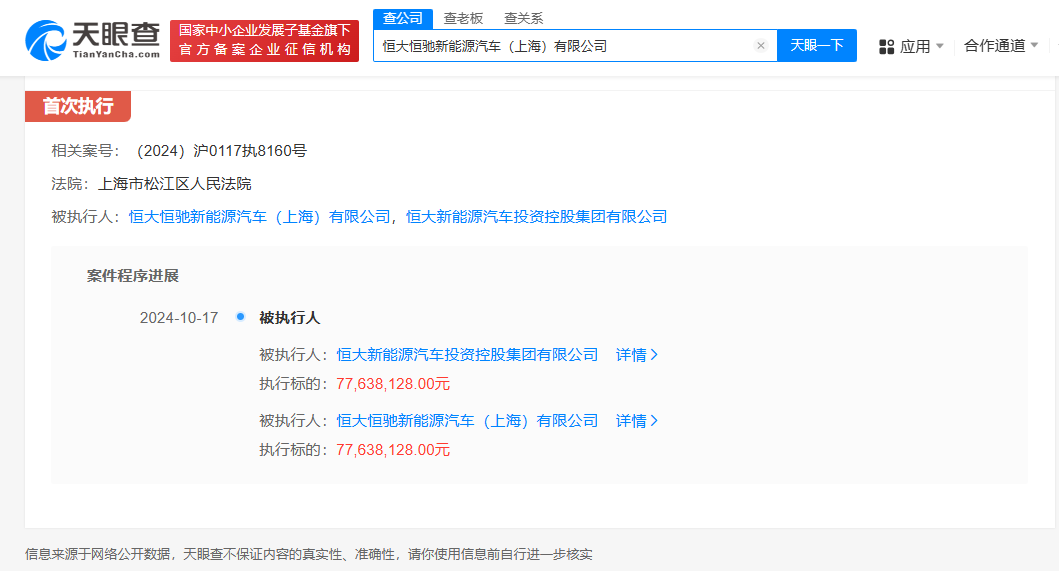Screen dimensions: 1059x571
Task: Expand the 应用 dropdown arrow
Action: tap(939, 46)
